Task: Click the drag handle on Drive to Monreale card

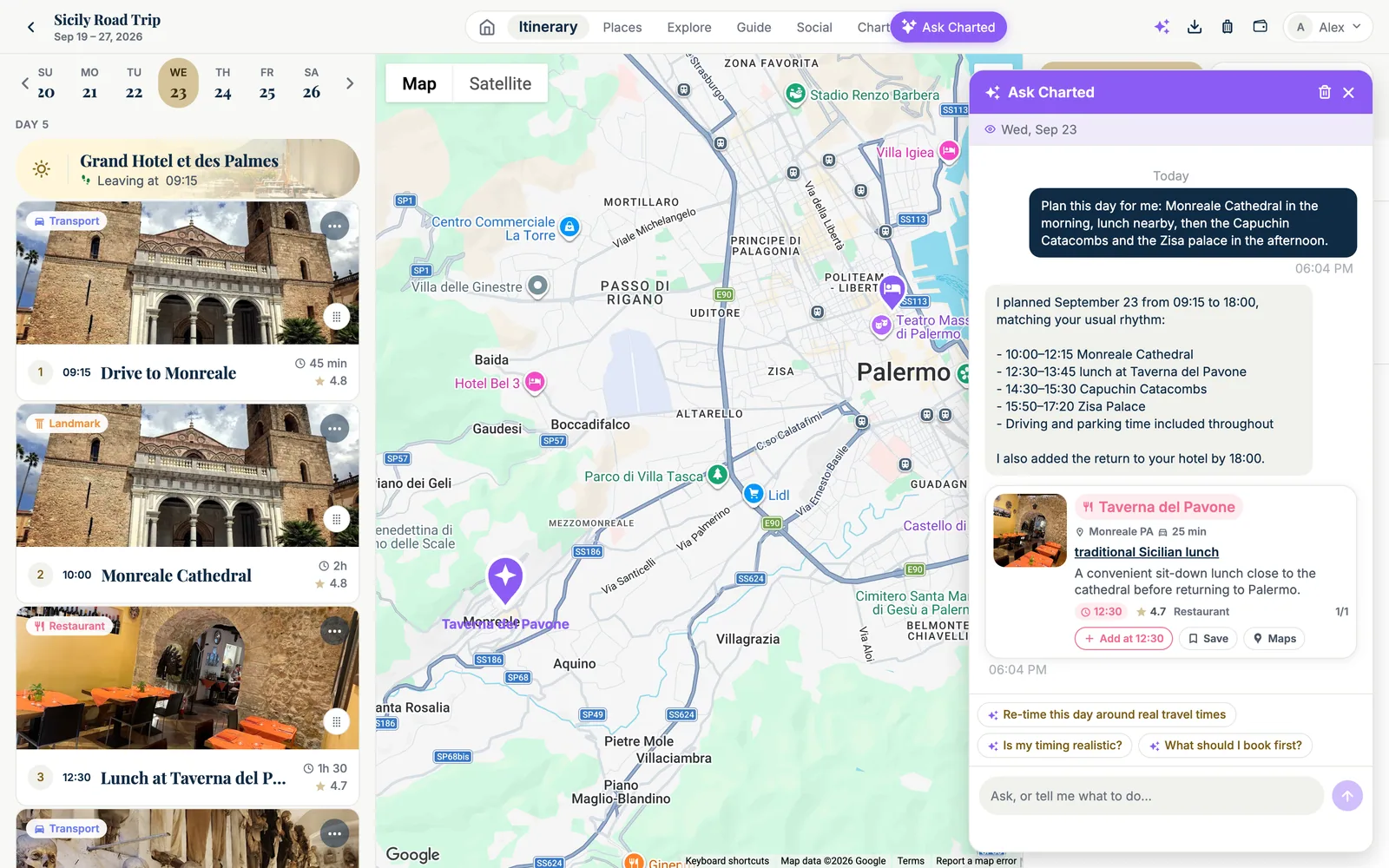Action: [336, 317]
